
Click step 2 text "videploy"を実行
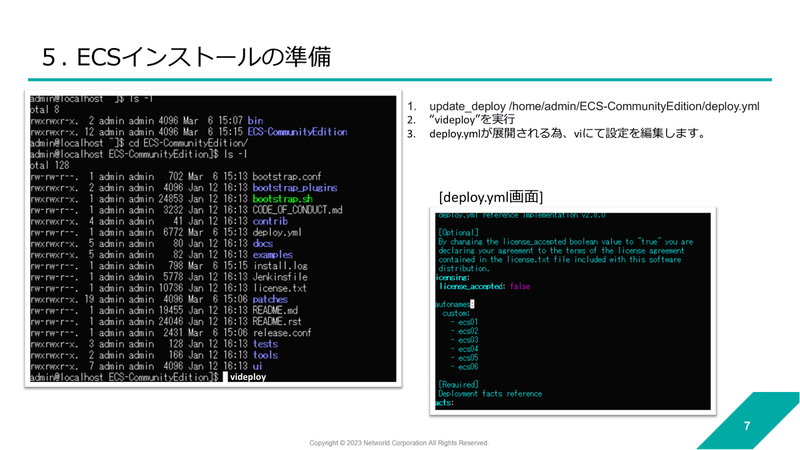(472, 119)
